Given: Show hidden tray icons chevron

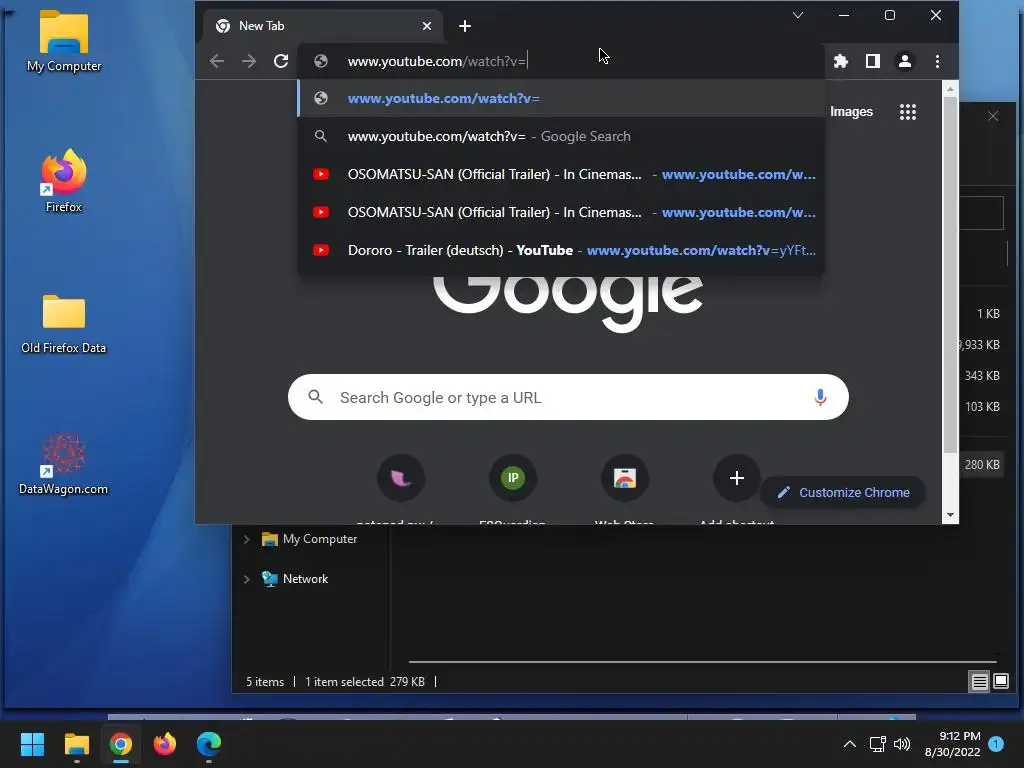Looking at the screenshot, I should pos(850,744).
